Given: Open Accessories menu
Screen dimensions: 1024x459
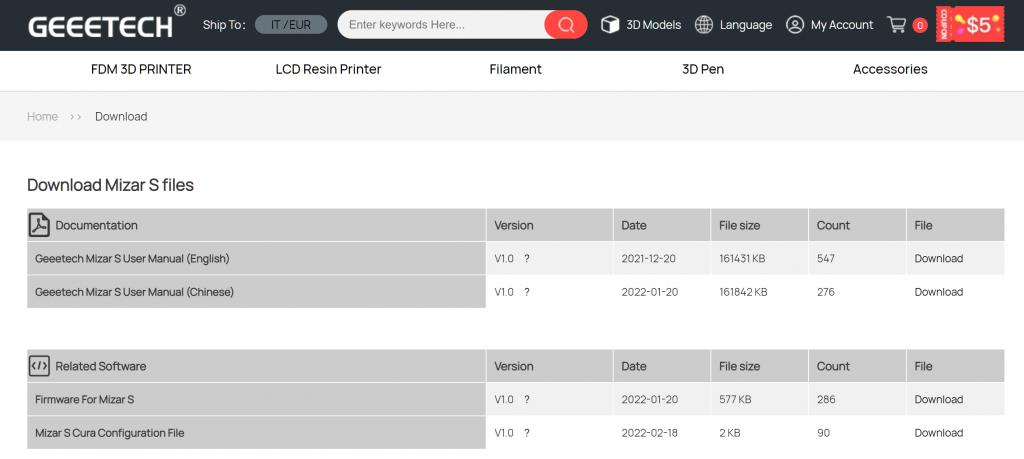Looking at the screenshot, I should coord(890,69).
